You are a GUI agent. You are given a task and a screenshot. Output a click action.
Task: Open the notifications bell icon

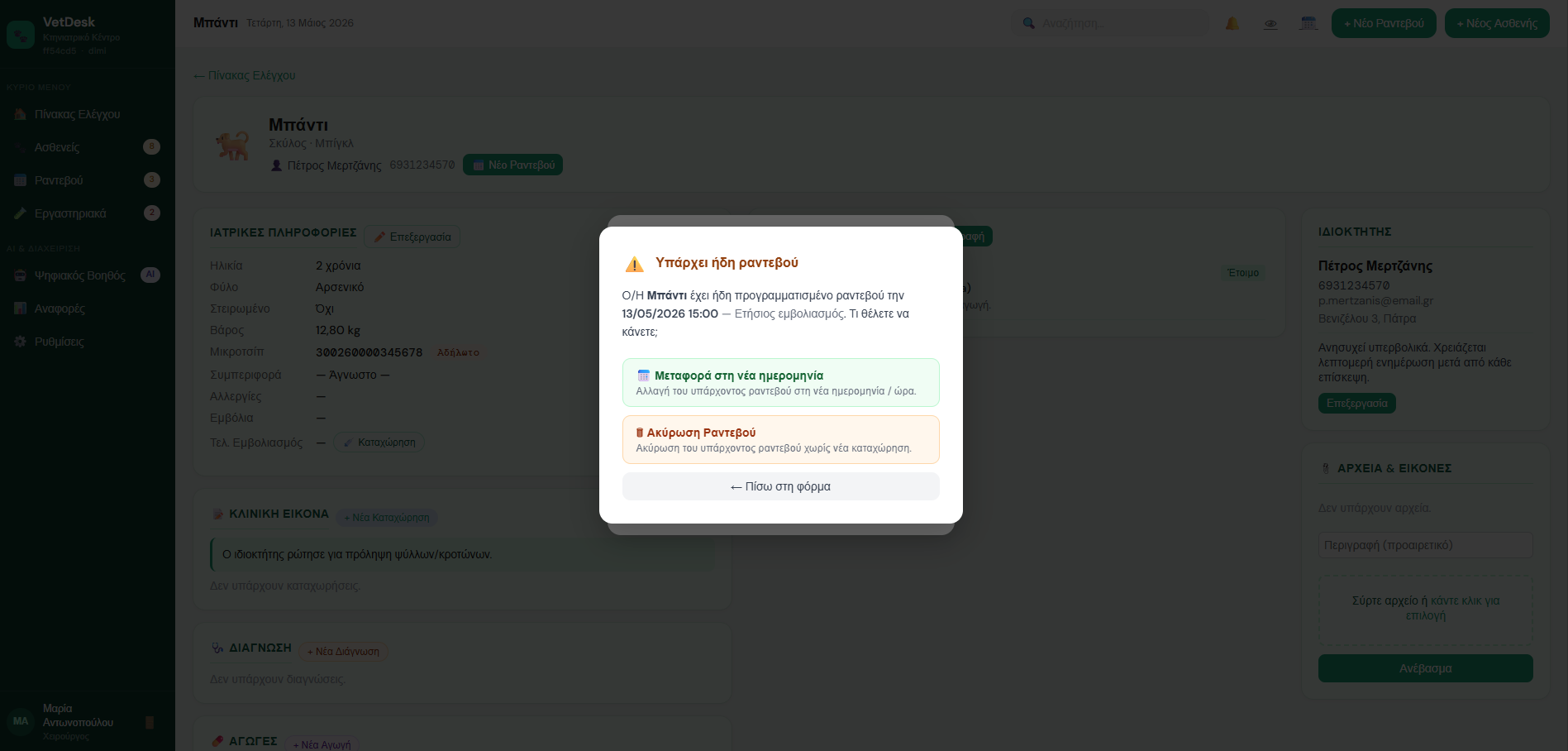(x=1232, y=23)
